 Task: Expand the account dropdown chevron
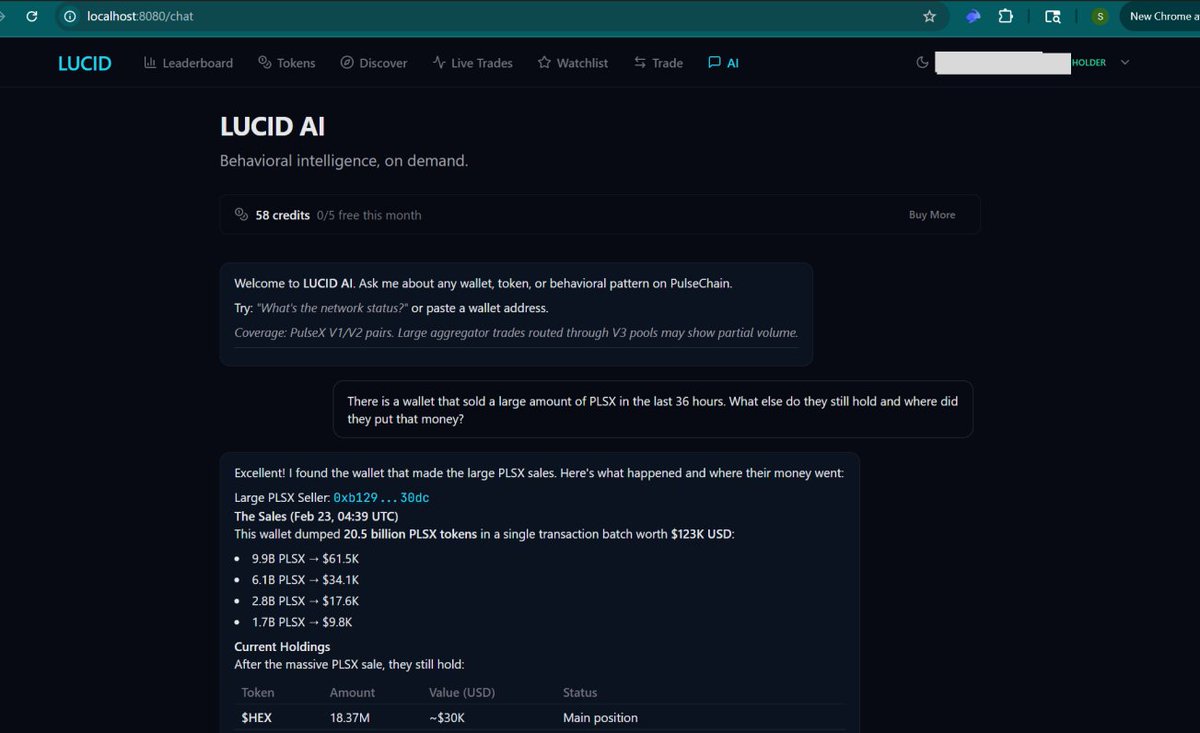(x=1125, y=62)
